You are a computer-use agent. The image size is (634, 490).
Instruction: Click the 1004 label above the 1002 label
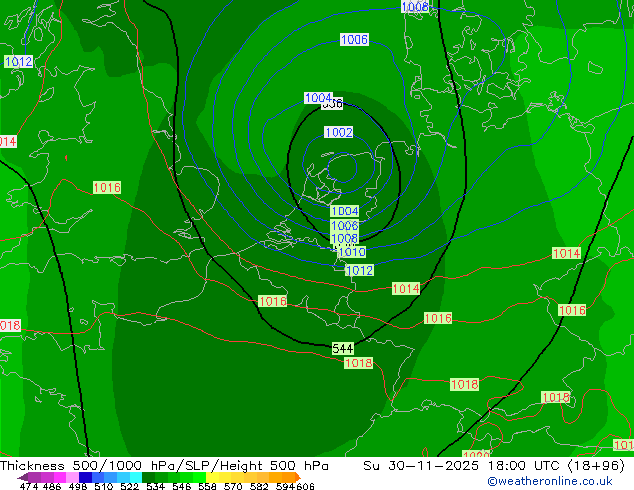click(318, 98)
